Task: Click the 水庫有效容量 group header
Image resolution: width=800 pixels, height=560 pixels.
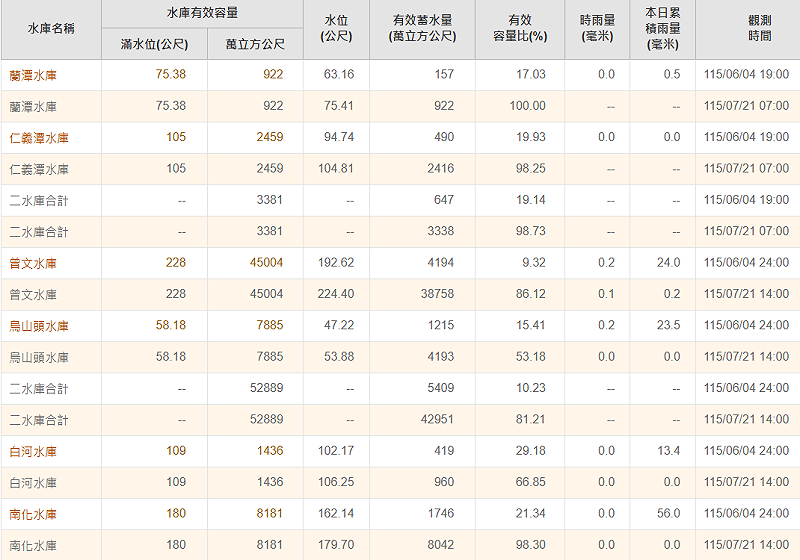Action: click(x=203, y=13)
